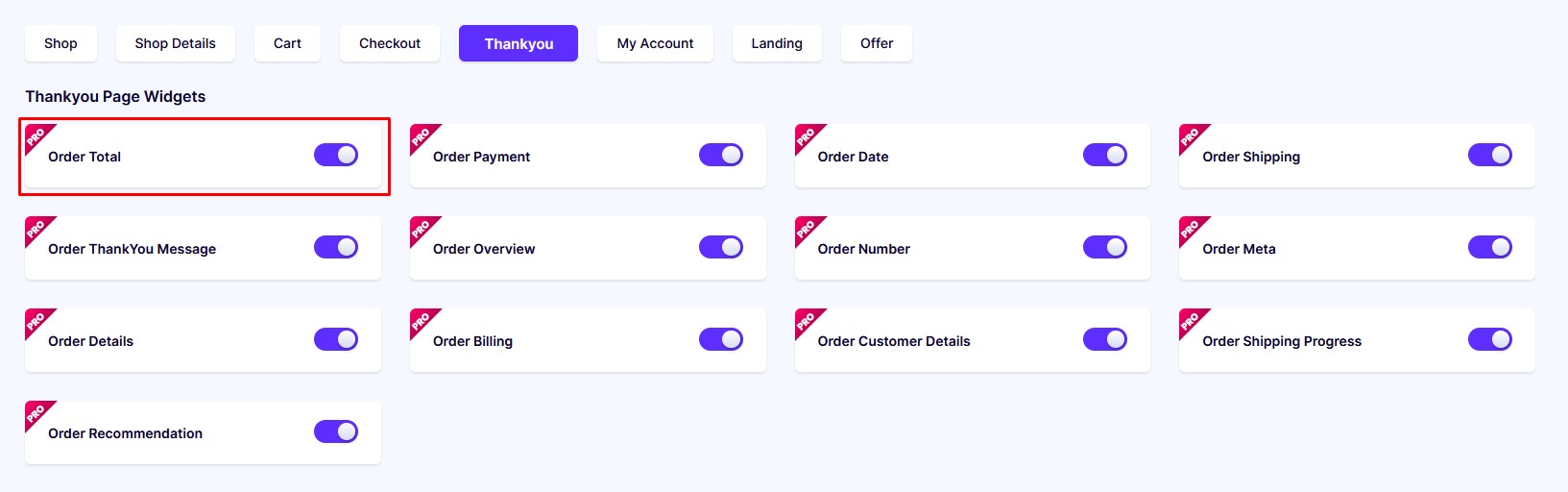1568x492 pixels.
Task: Disable the Order Meta widget switch
Action: click(1490, 247)
